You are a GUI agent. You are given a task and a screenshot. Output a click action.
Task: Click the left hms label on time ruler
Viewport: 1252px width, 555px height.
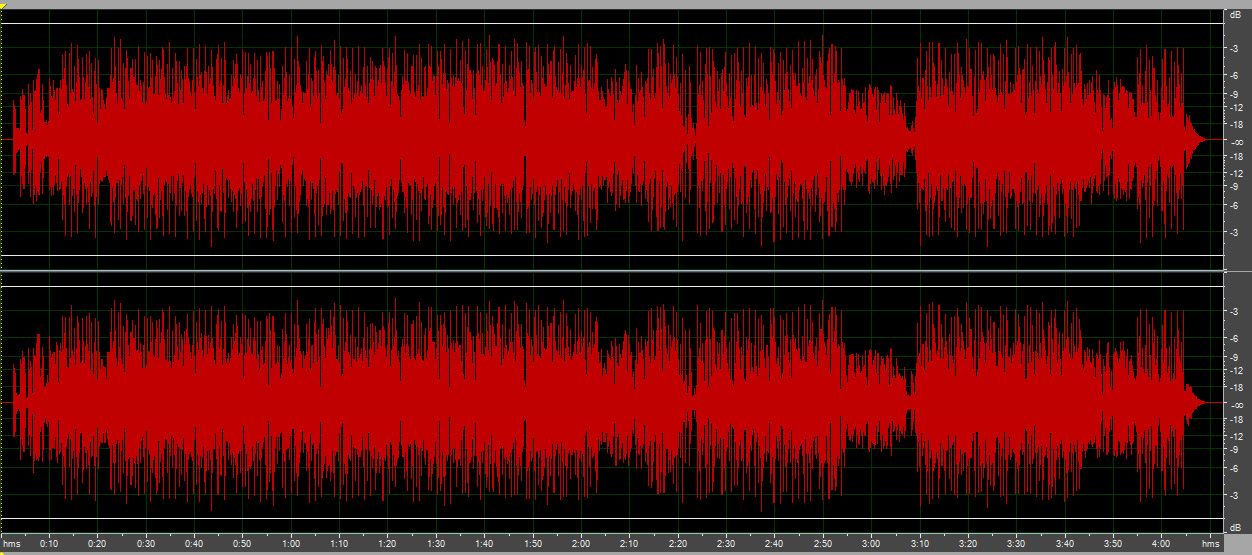point(11,544)
